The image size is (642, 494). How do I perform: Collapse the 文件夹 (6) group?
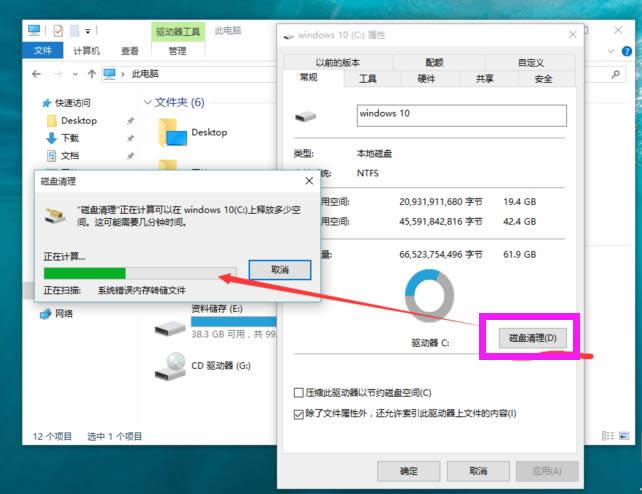click(x=148, y=102)
